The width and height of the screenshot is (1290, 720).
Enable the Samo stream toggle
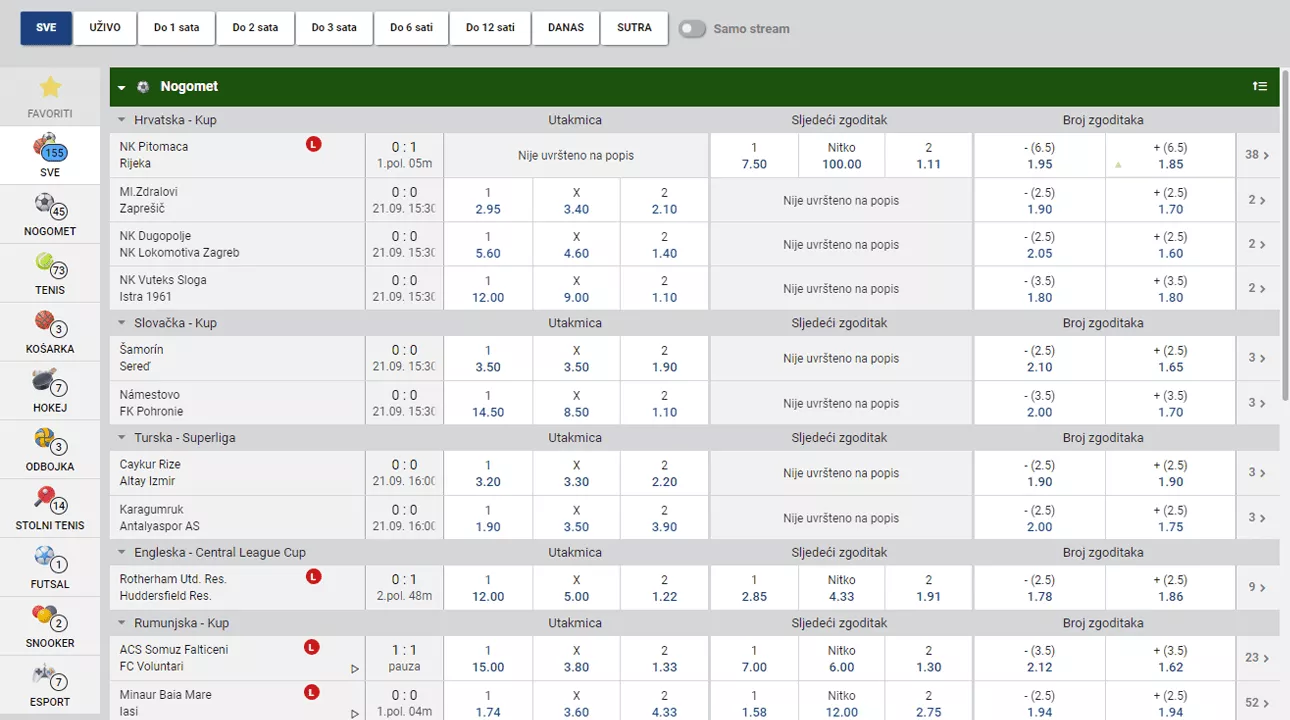(x=692, y=29)
